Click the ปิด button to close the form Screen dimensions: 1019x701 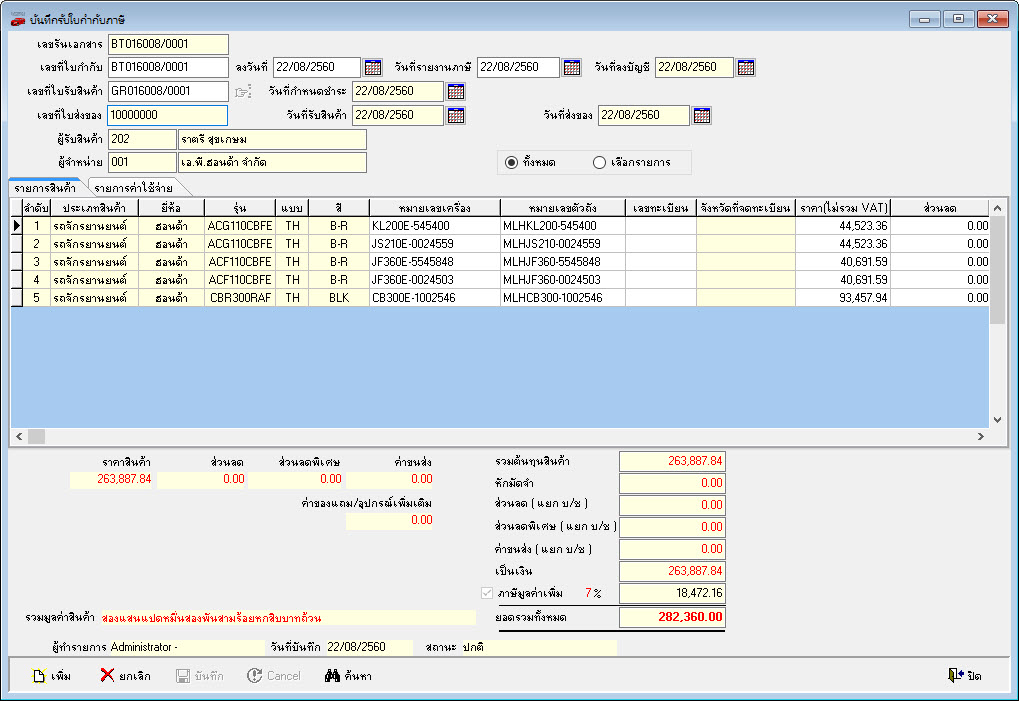[x=964, y=676]
